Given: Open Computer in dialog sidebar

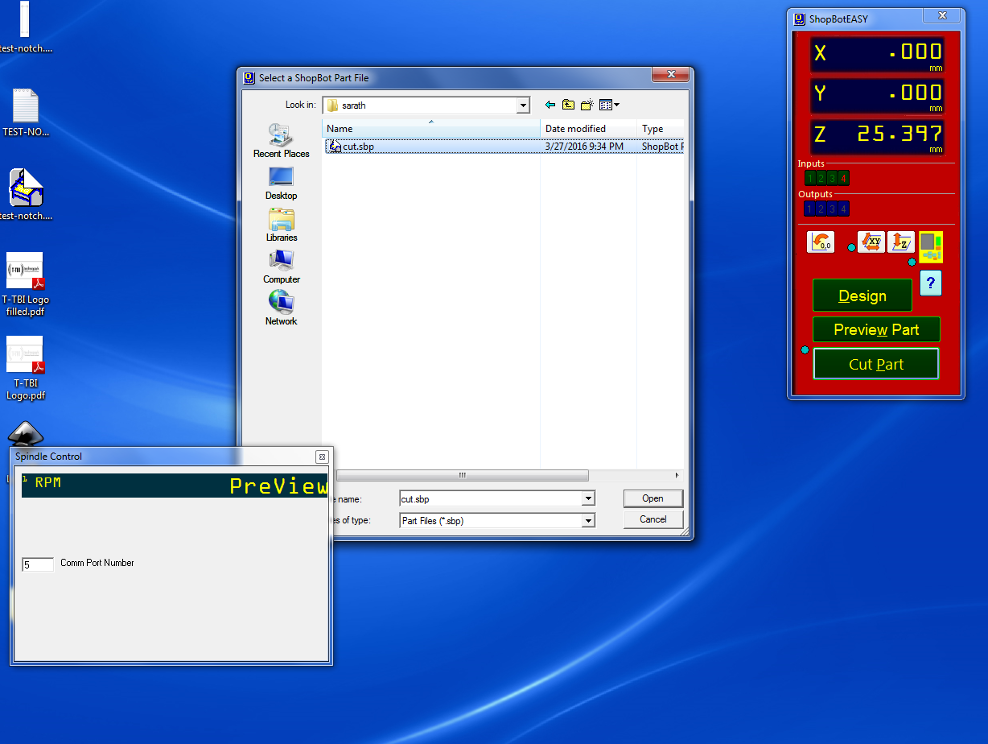Looking at the screenshot, I should coord(281,267).
